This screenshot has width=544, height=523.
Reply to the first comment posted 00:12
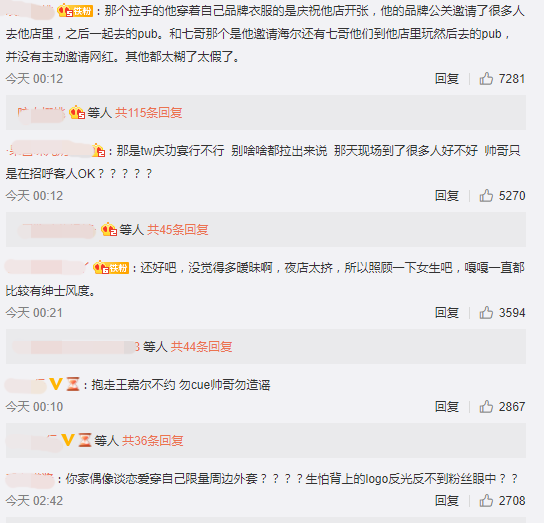(447, 79)
